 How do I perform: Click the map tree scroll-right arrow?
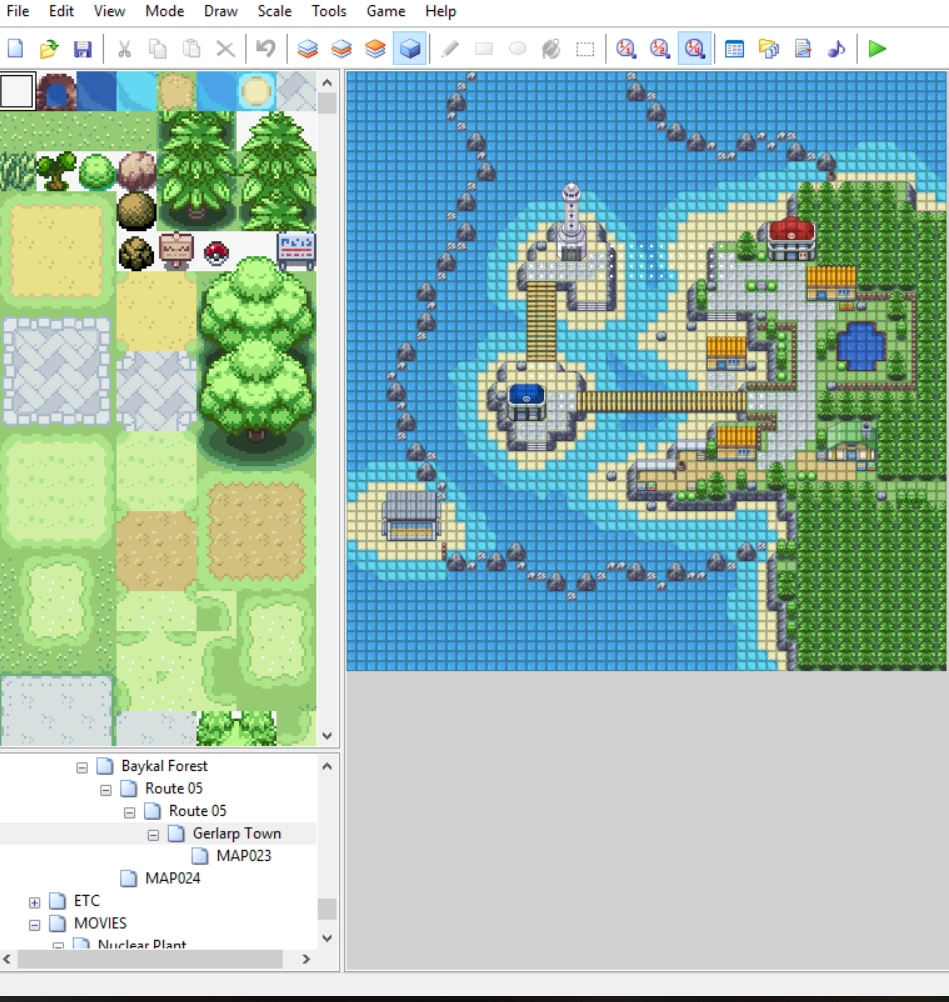306,959
